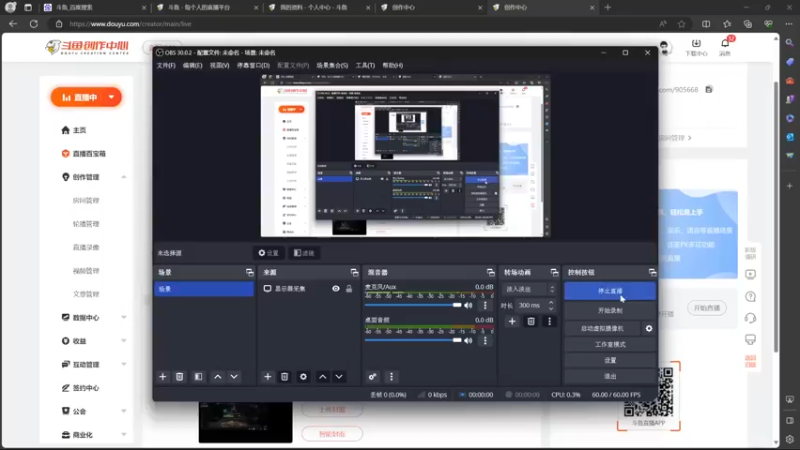Screen dimensions: 800x450
Task: Expand 公会 sidebar section
Action: coord(124,411)
